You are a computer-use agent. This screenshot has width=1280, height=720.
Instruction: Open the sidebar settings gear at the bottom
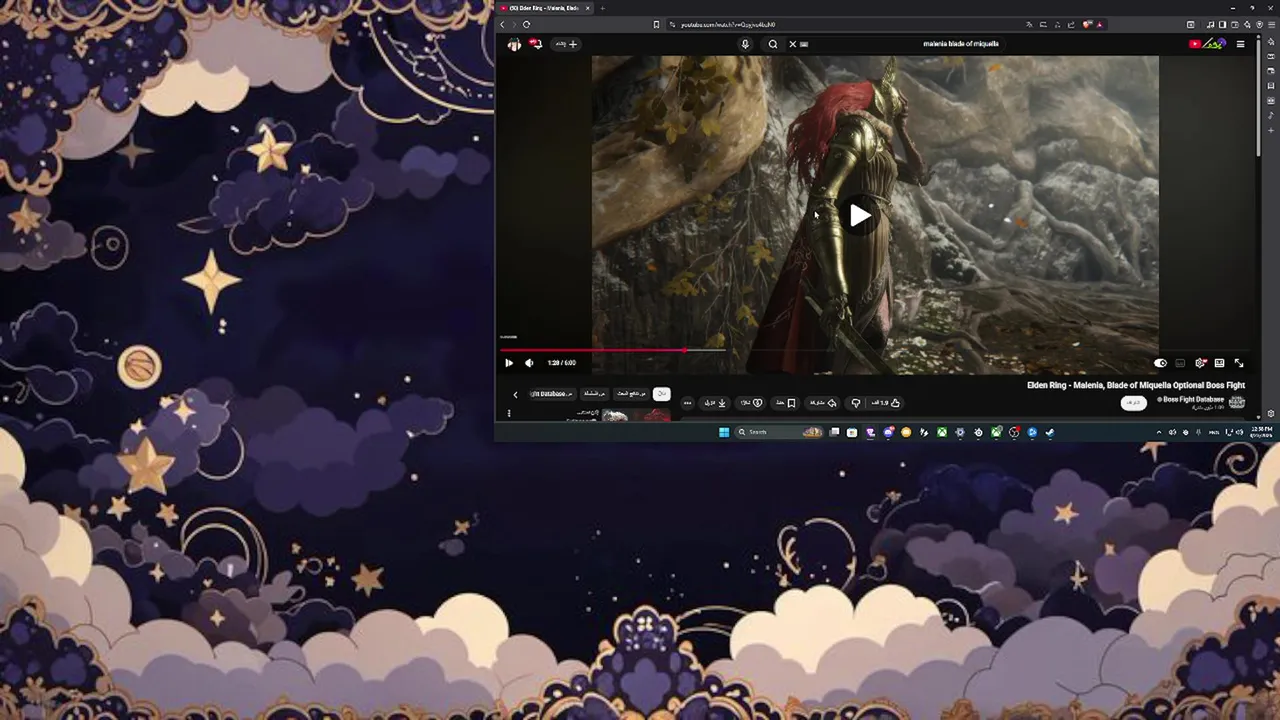pos(1271,413)
